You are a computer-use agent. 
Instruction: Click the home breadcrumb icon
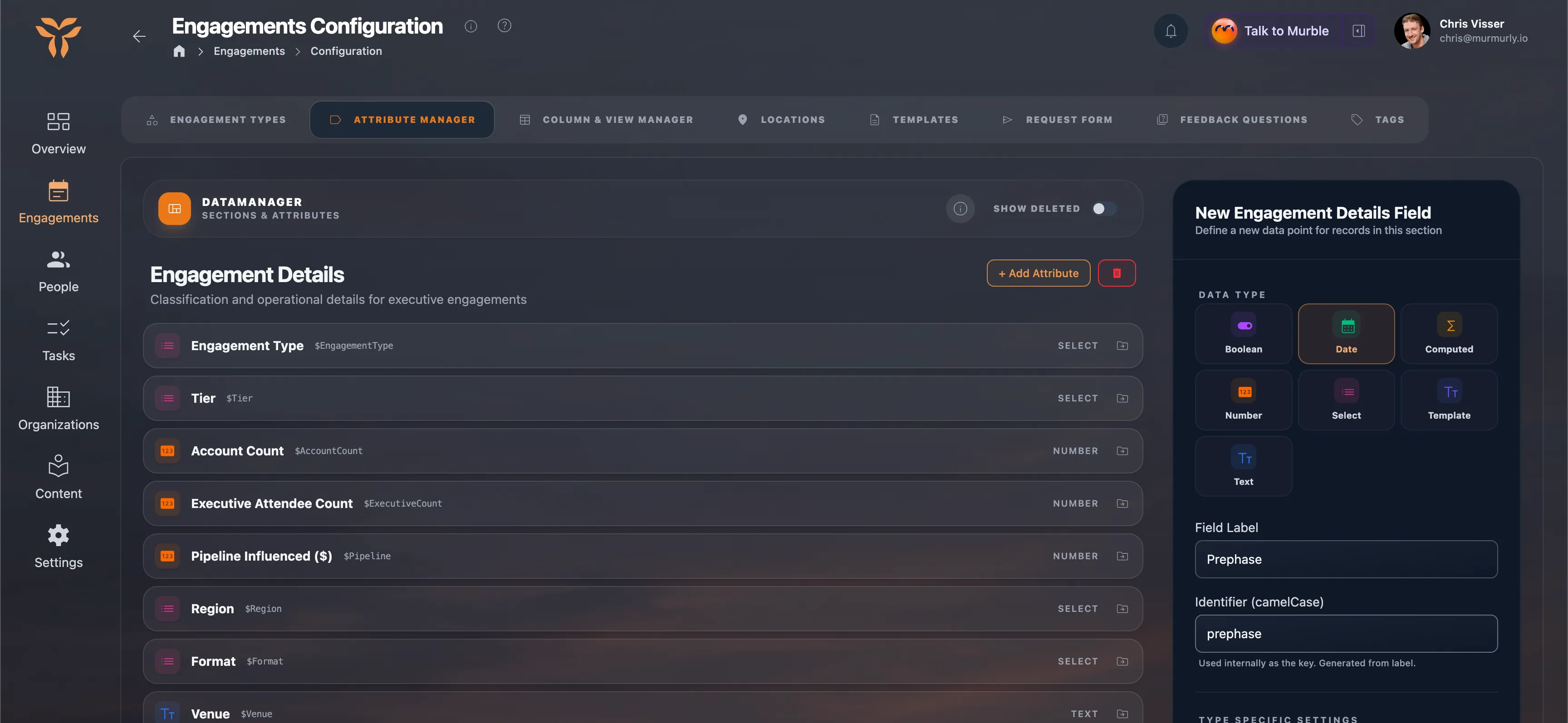tap(179, 51)
